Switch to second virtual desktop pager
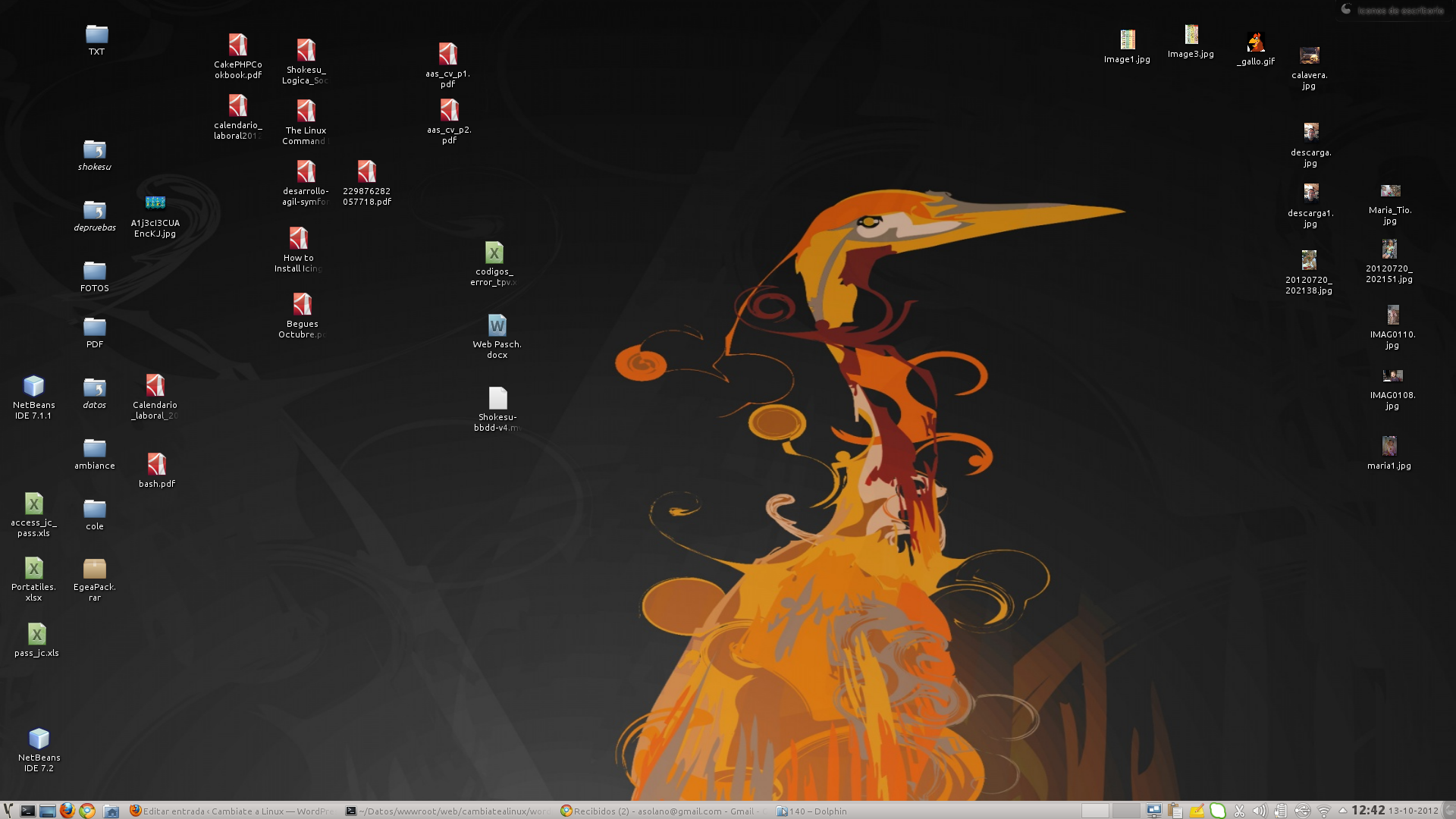Screen dimensions: 1456x819 [x=1126, y=811]
